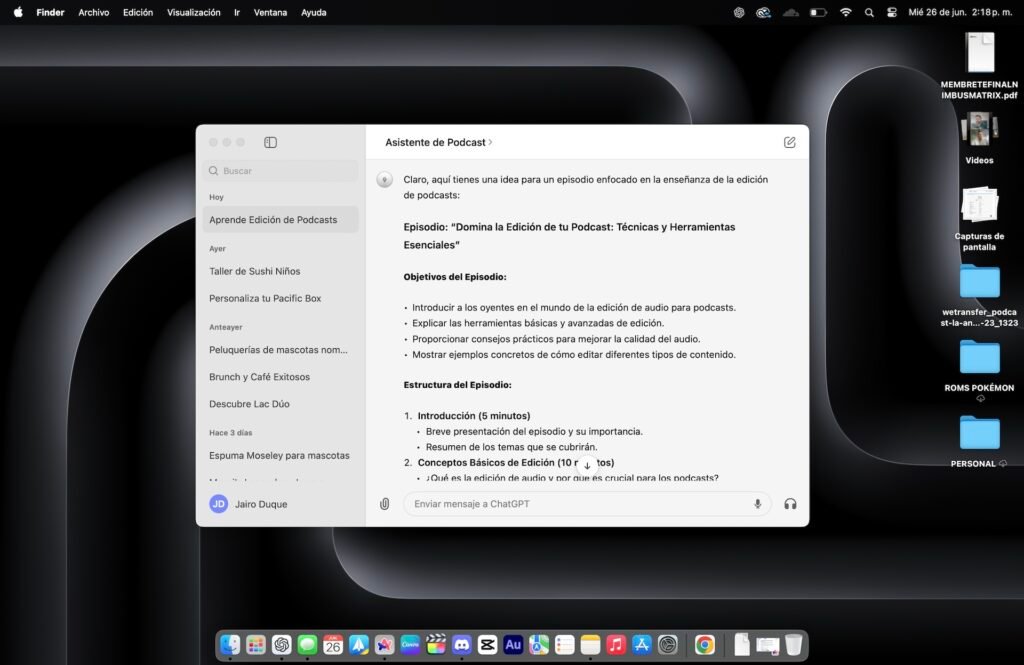The height and width of the screenshot is (665, 1024).
Task: Click the Jairo Duque account name
Action: click(x=261, y=504)
